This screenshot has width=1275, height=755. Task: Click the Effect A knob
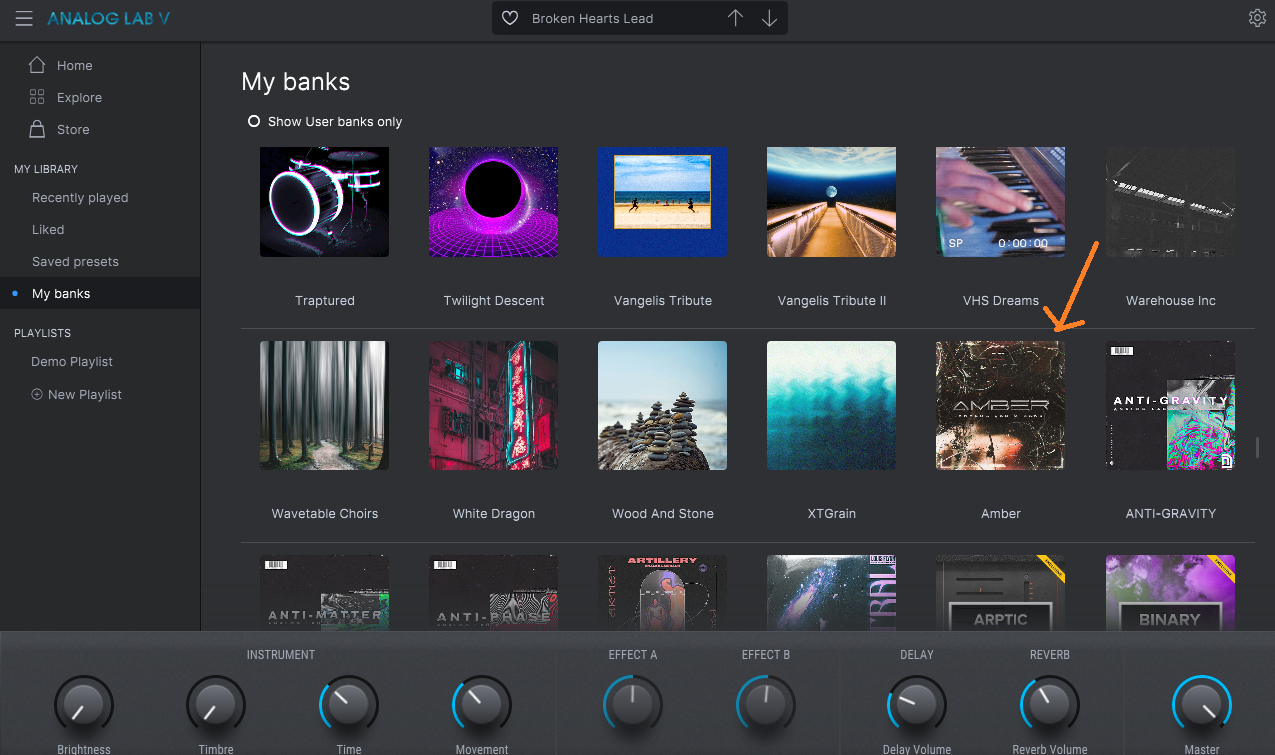(x=632, y=706)
